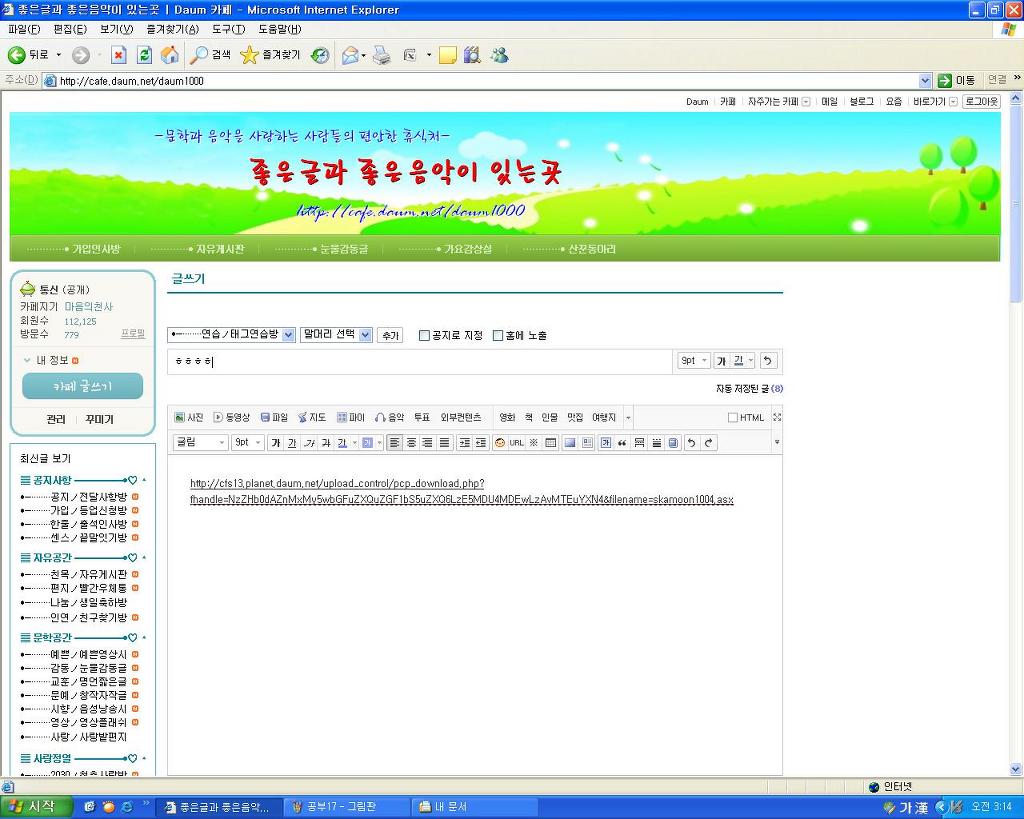Viewport: 1024px width, 819px height.
Task: Go back with the 뒤로 button
Action: [29, 55]
